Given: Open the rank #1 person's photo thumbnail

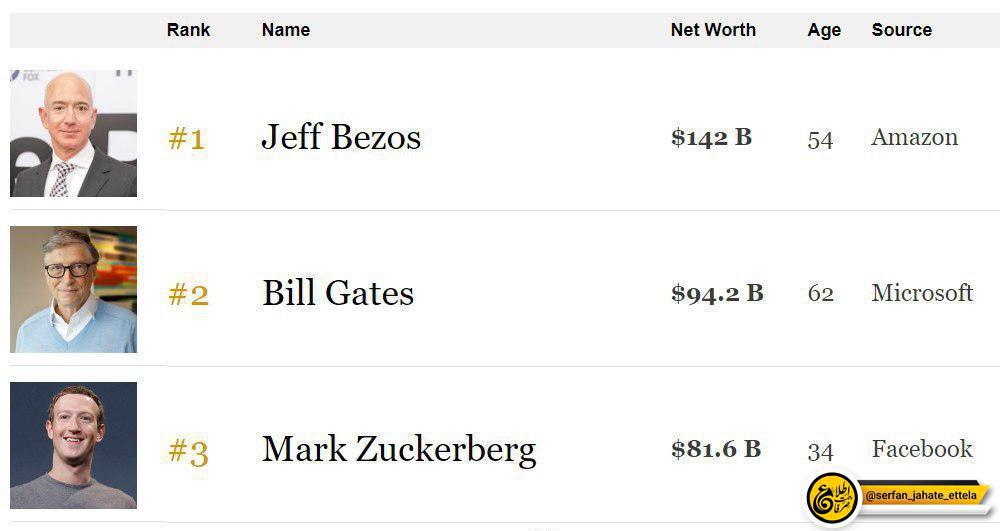Looking at the screenshot, I should click(73, 133).
